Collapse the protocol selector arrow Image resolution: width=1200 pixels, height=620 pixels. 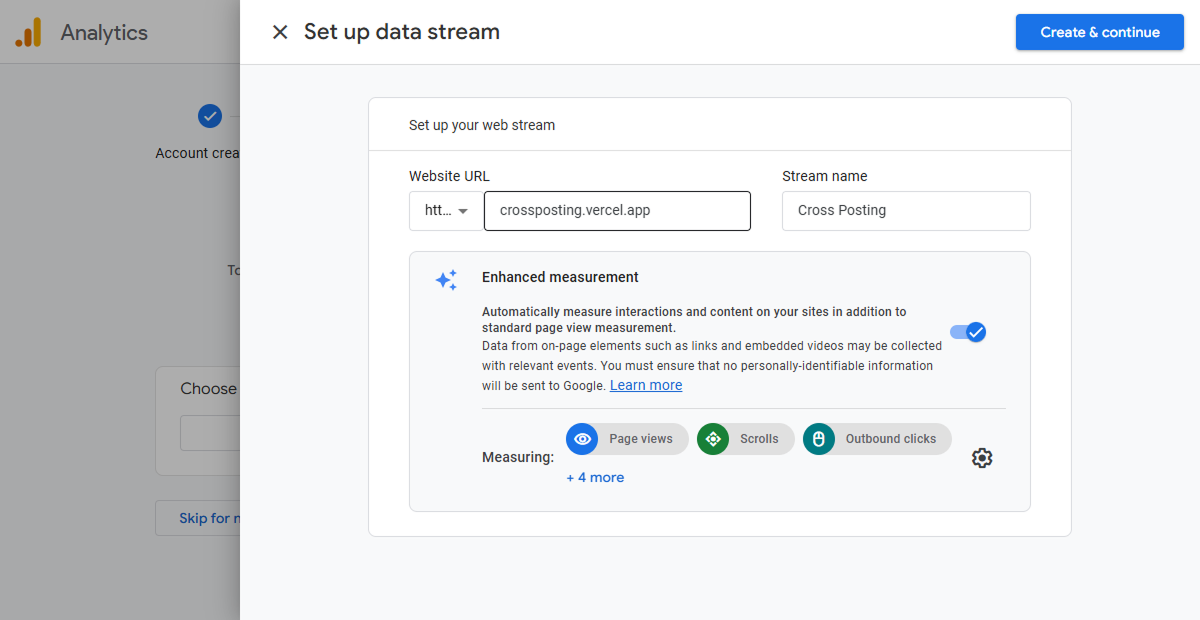click(x=462, y=211)
